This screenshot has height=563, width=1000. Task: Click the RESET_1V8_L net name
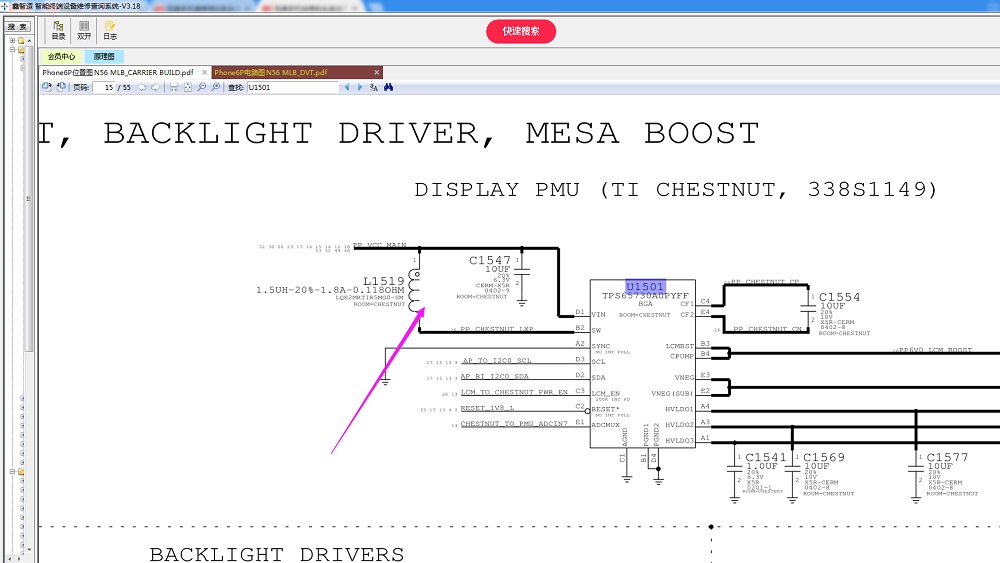[487, 408]
